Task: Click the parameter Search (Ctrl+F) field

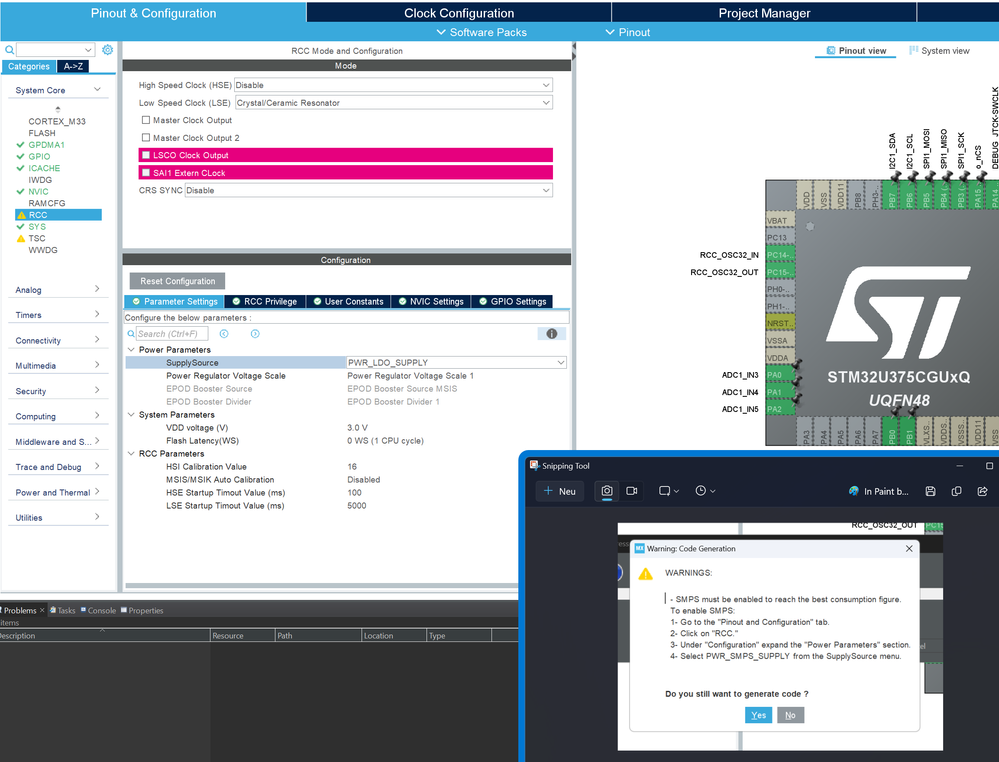Action: pyautogui.click(x=171, y=334)
